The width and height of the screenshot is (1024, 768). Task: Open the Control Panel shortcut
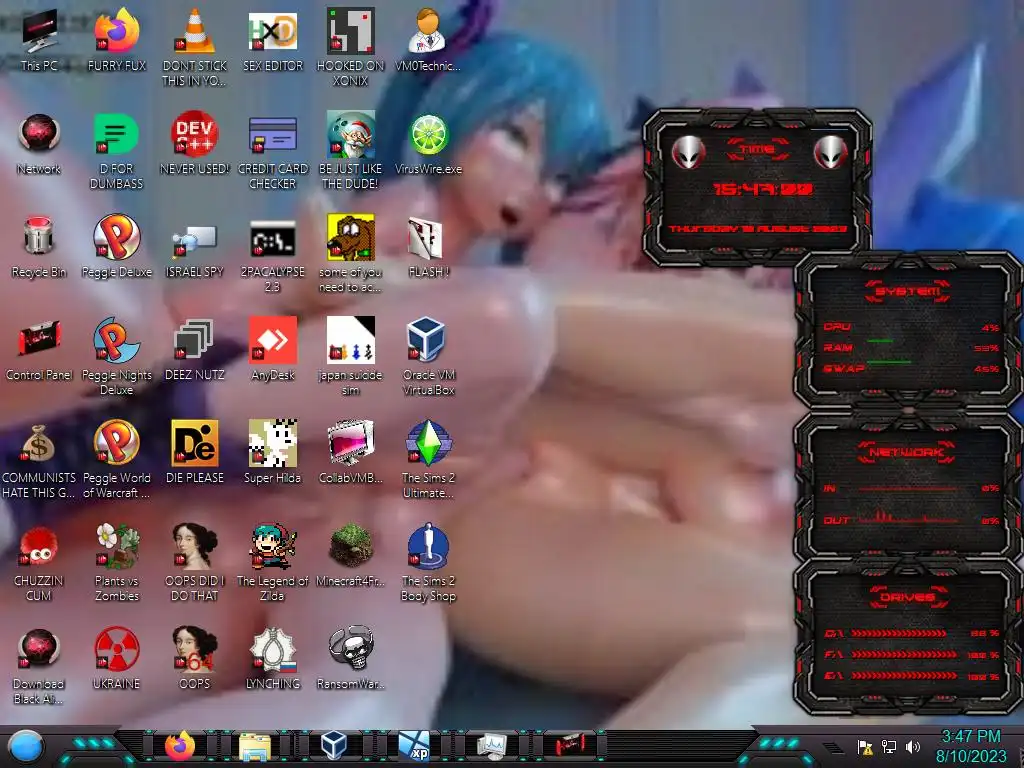click(x=39, y=349)
